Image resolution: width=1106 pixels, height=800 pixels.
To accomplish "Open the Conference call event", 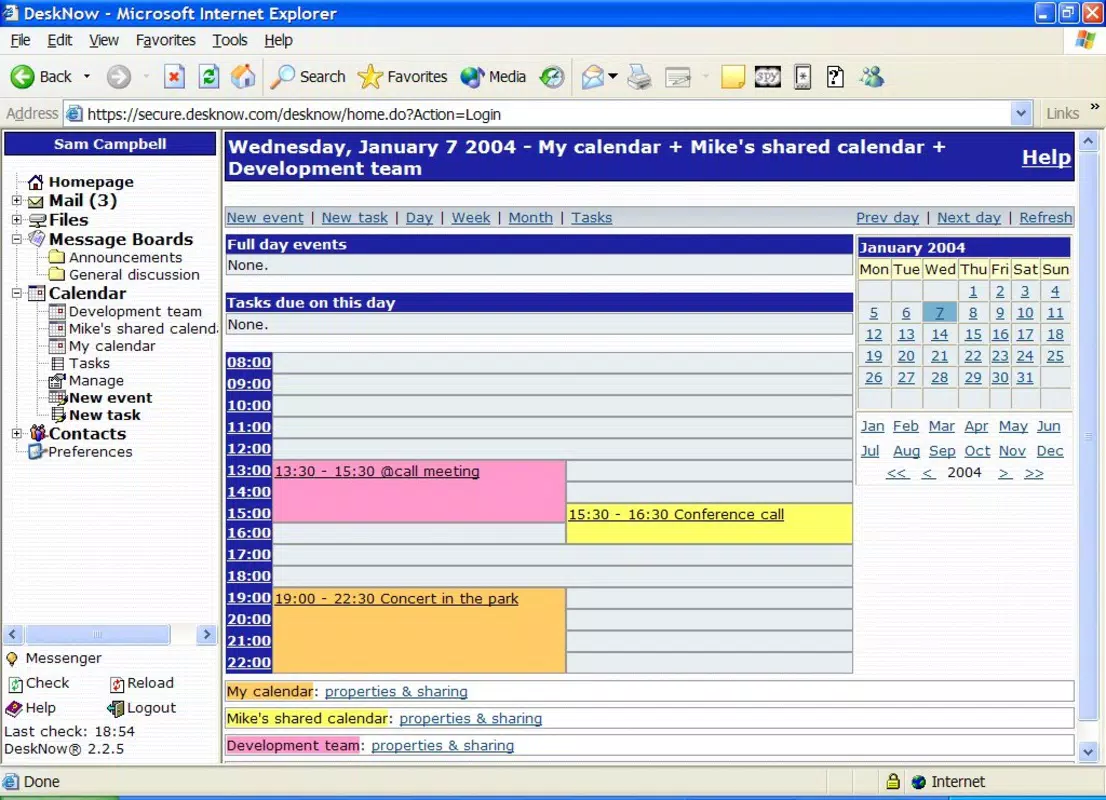I will point(676,514).
